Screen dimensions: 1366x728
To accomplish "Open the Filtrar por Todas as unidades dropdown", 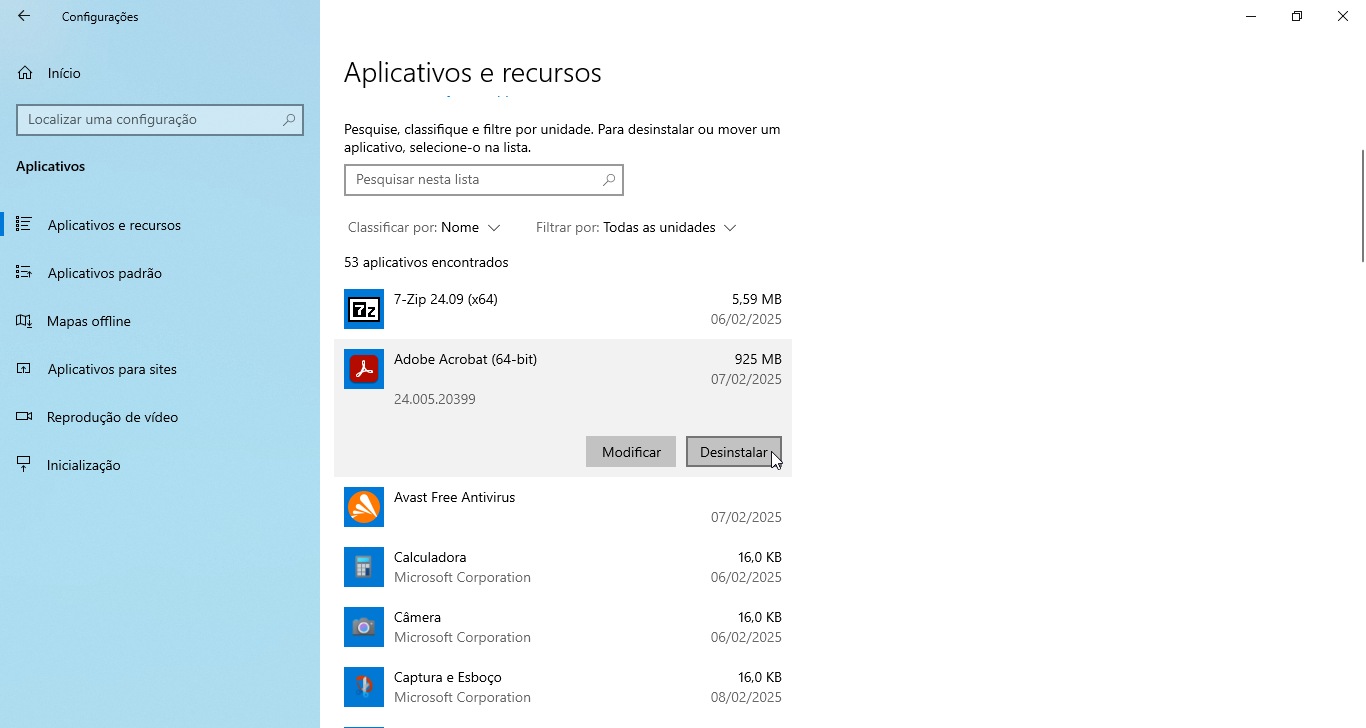I will 636,227.
